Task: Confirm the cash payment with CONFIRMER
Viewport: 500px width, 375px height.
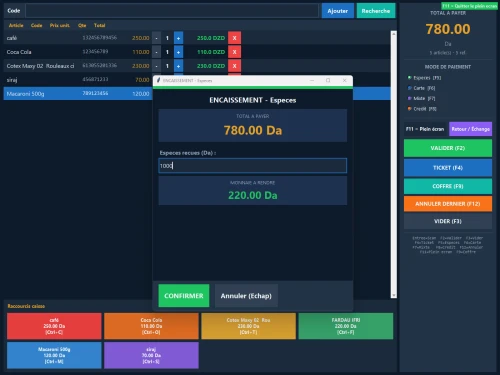Action: pyautogui.click(x=184, y=296)
